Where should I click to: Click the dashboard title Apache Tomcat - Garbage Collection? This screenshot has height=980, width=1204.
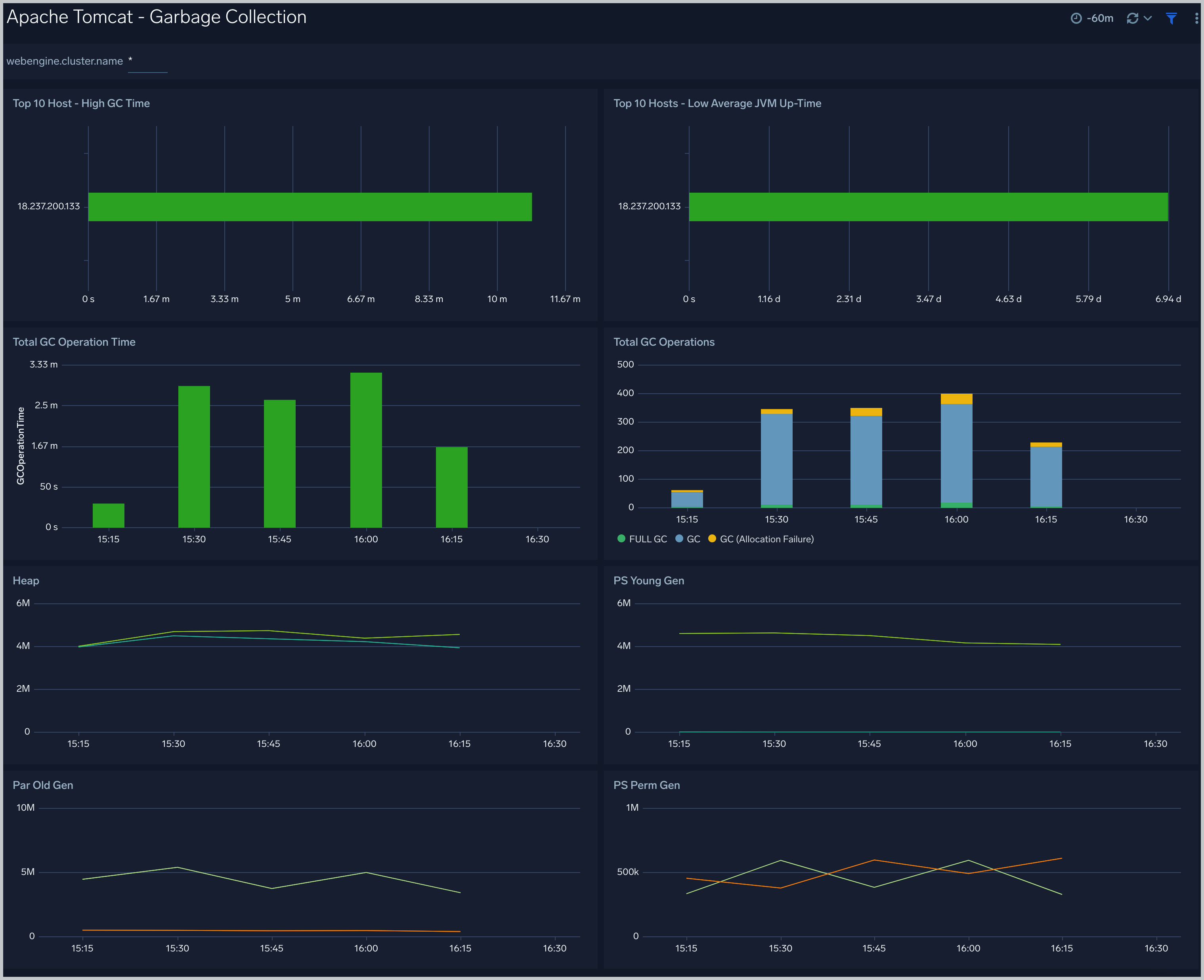pos(156,17)
